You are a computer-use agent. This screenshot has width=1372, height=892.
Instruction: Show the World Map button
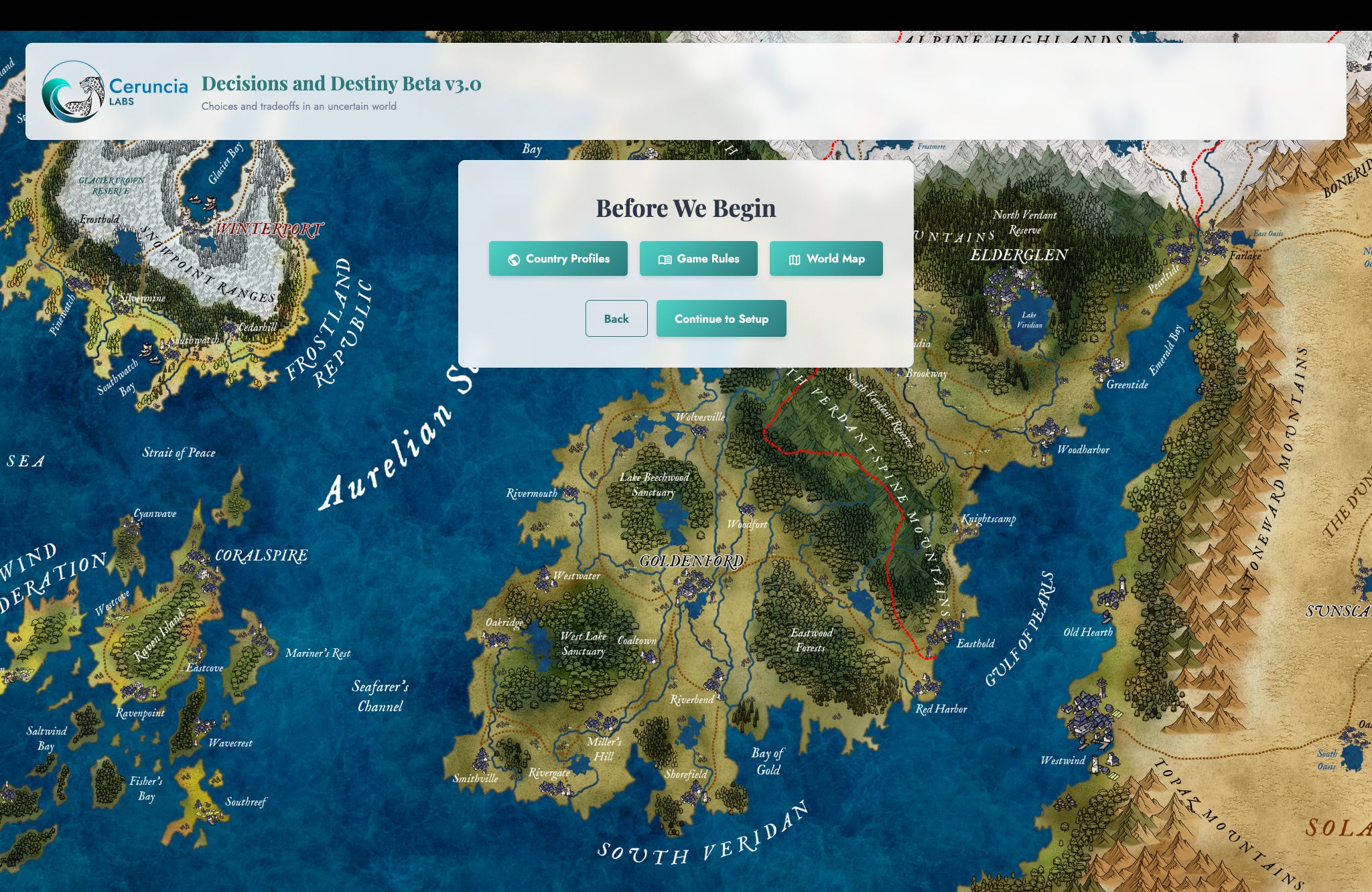tap(826, 258)
